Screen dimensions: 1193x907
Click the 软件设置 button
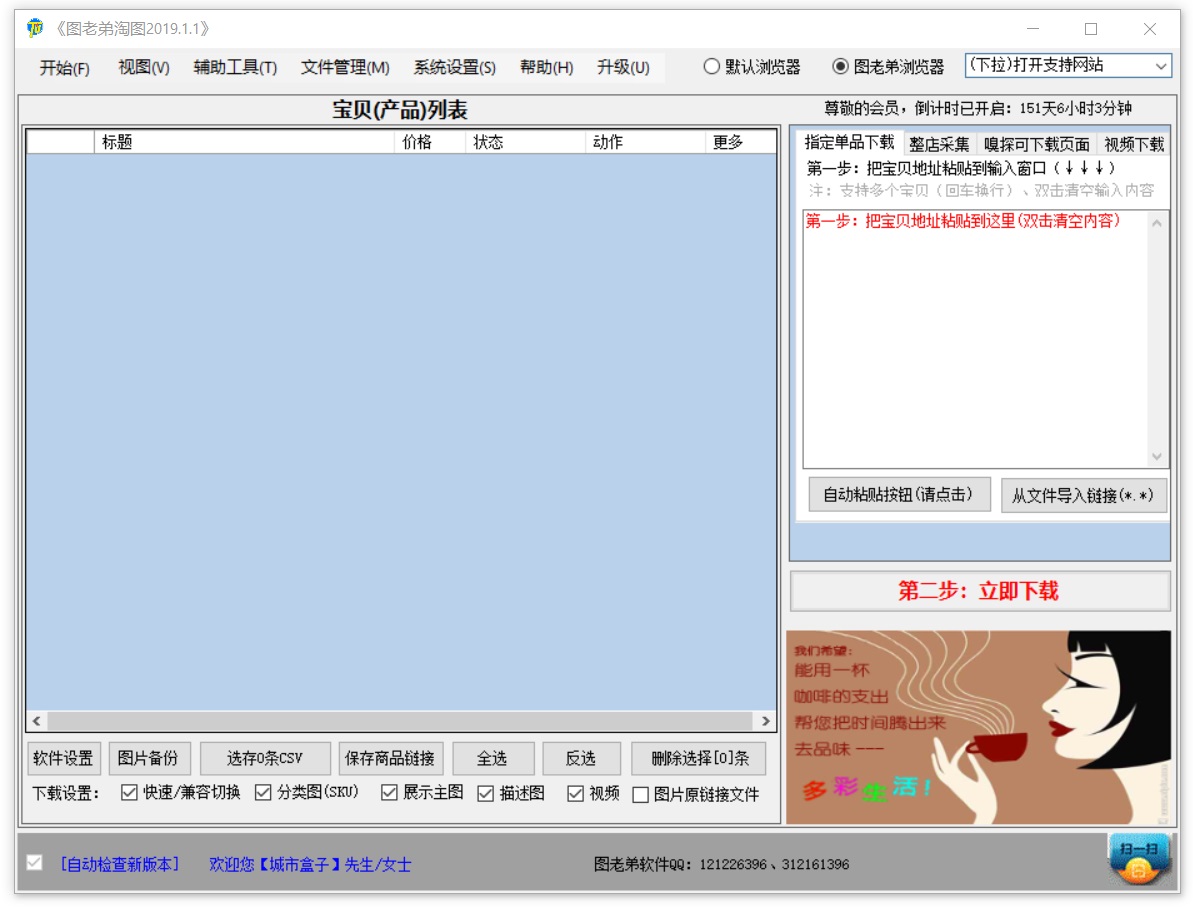click(63, 758)
